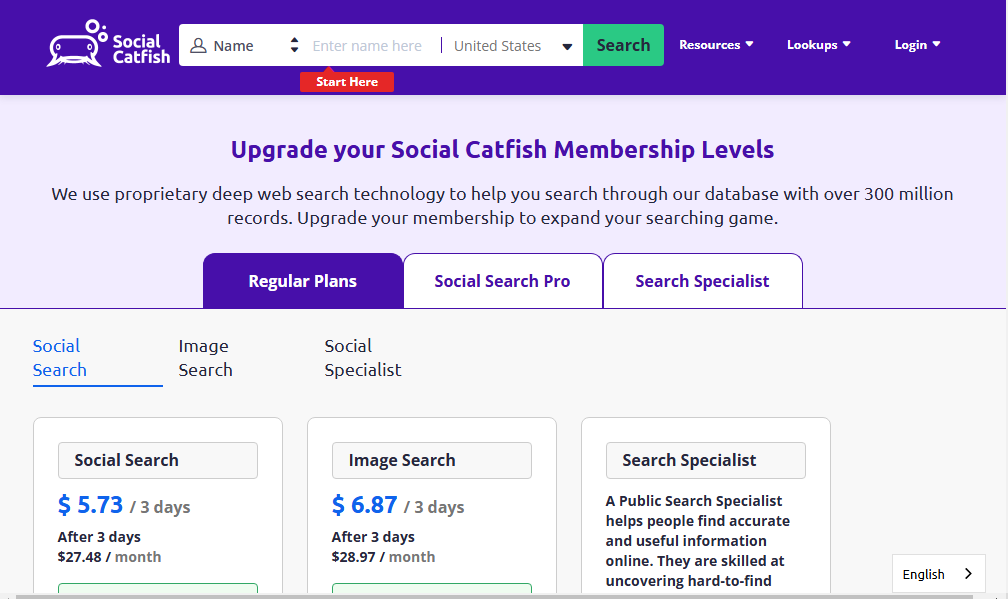Click the green Search button
Screen dimensions: 1008x599
click(623, 45)
